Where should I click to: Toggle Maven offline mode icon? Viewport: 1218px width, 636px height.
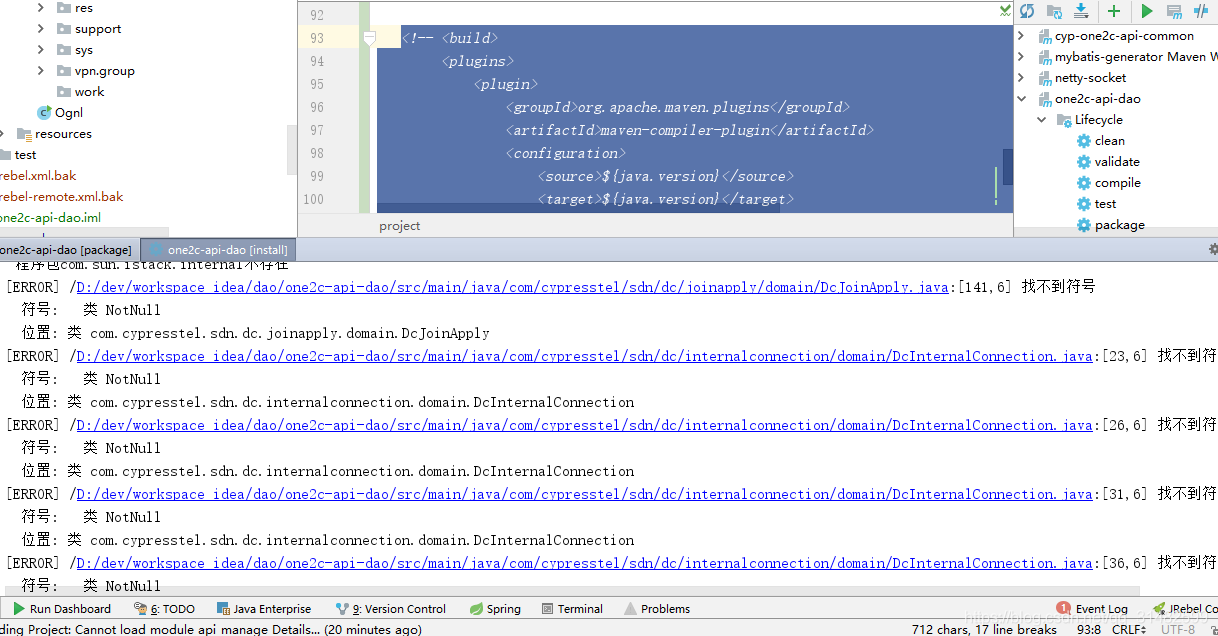click(1201, 11)
